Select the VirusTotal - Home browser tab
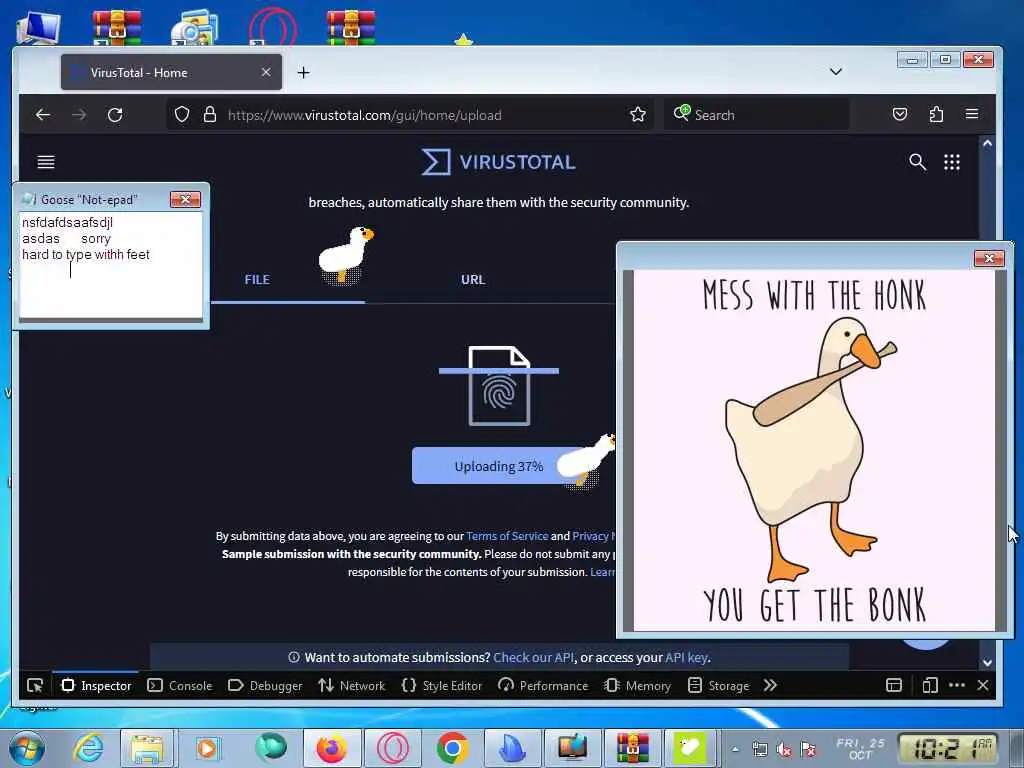 (171, 72)
